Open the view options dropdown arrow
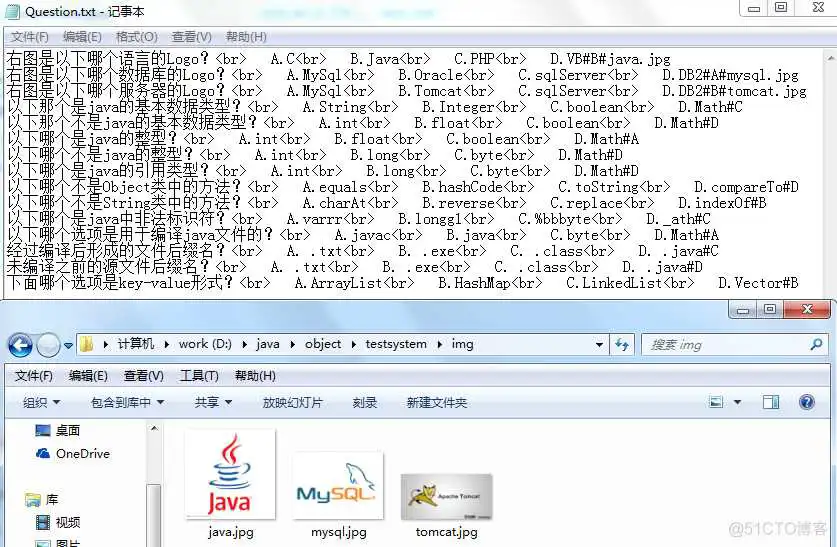Screen dimensions: 837x547 click(x=737, y=402)
